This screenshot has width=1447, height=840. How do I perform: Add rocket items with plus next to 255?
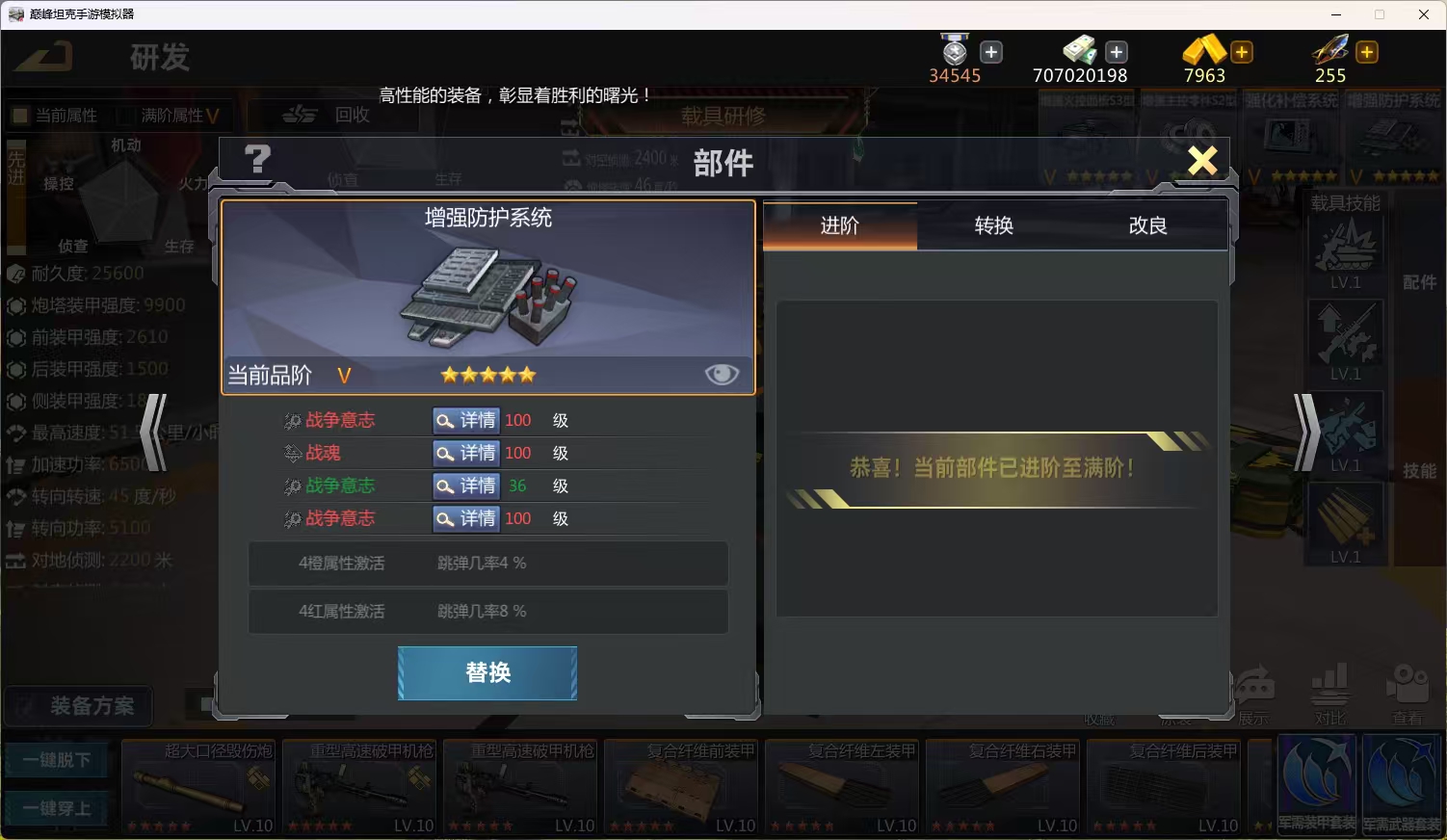pos(1367,52)
